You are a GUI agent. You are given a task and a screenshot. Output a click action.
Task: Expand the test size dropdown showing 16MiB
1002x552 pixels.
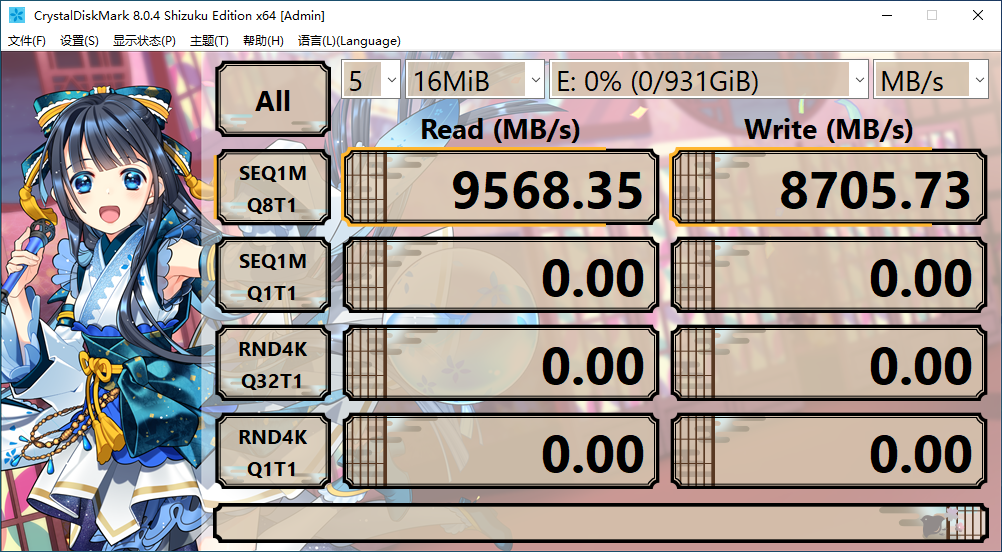tap(475, 80)
